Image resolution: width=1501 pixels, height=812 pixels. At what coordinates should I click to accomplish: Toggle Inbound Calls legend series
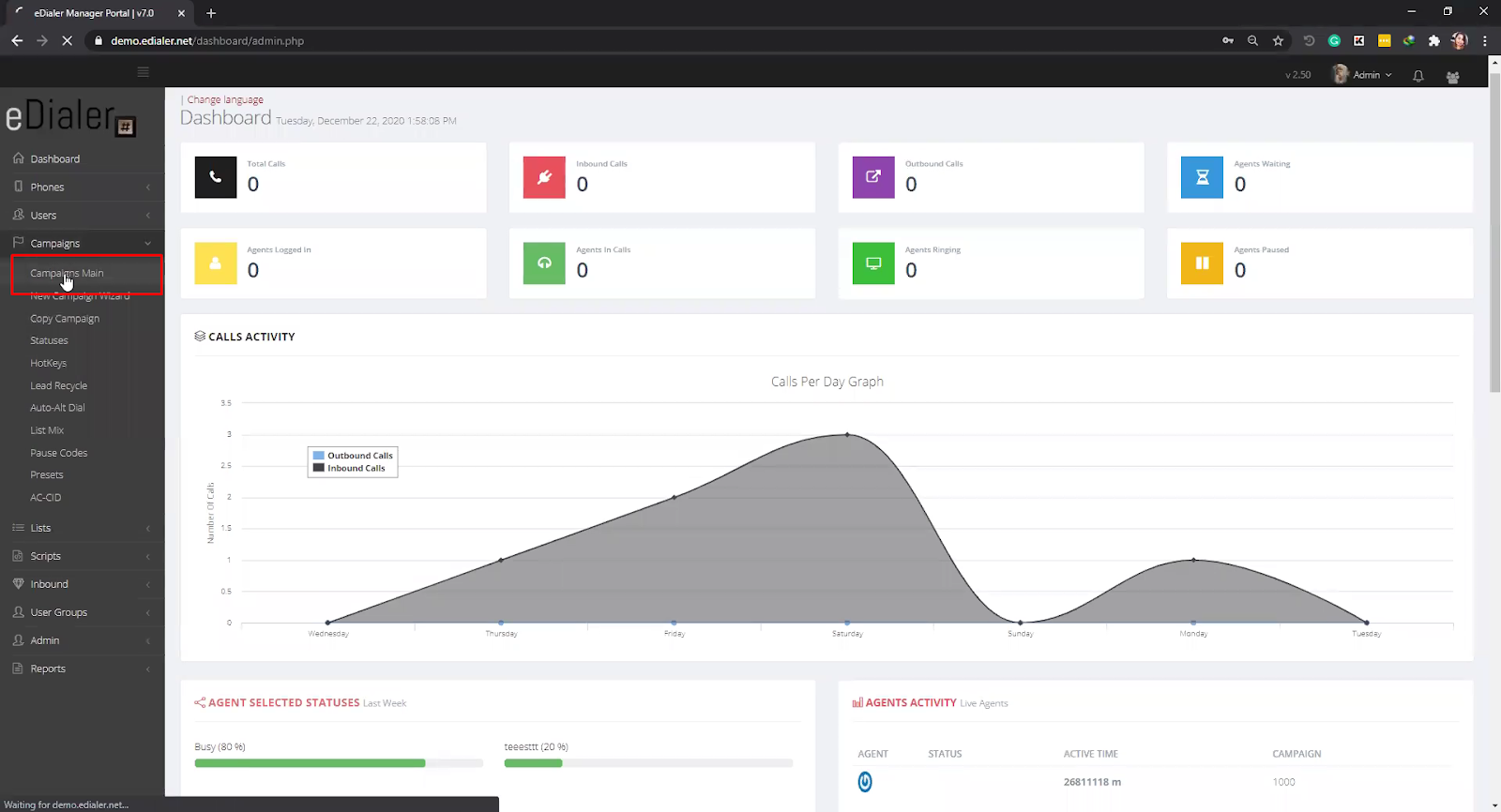(x=349, y=468)
